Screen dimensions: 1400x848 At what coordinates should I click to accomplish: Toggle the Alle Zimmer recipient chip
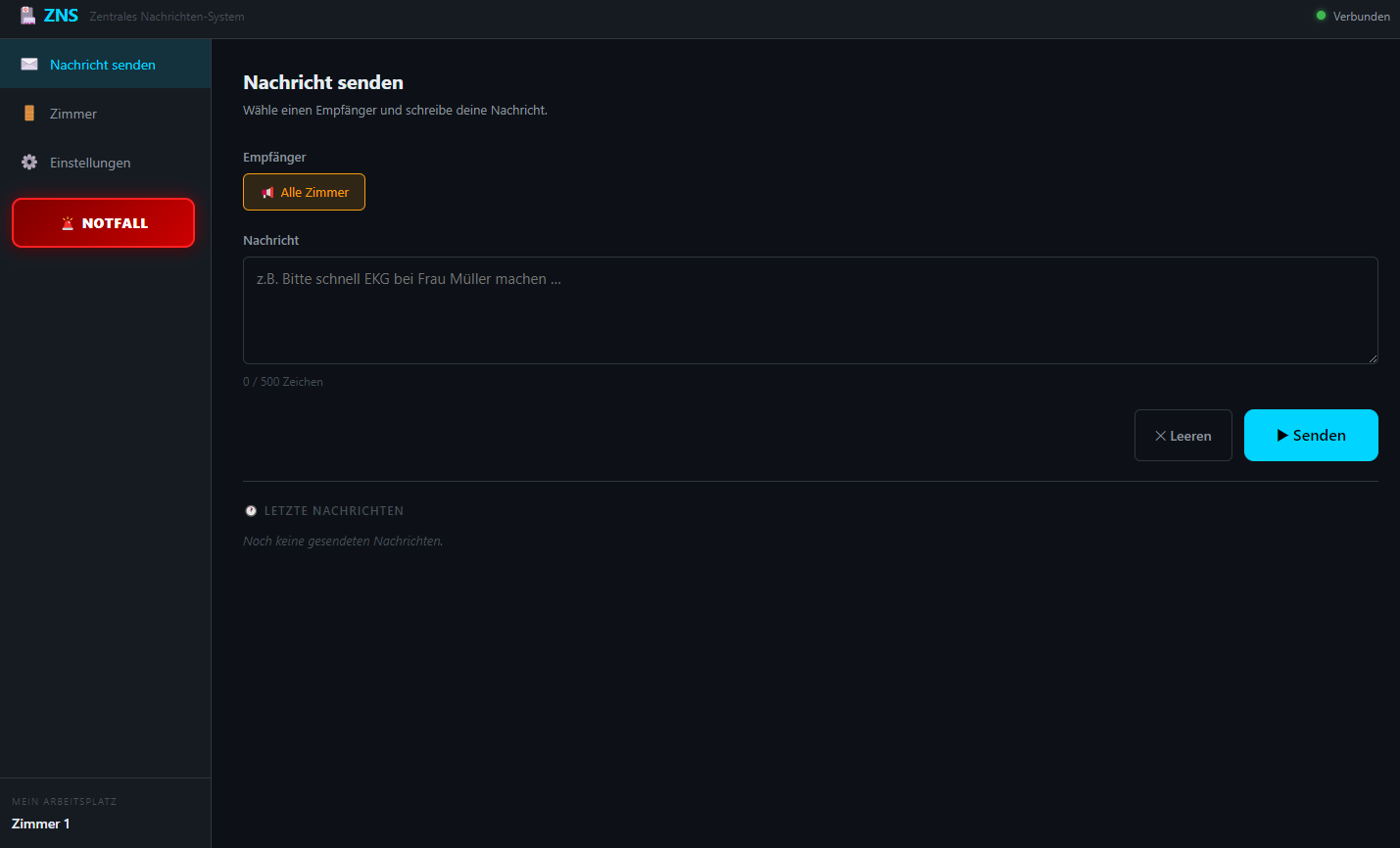(304, 192)
